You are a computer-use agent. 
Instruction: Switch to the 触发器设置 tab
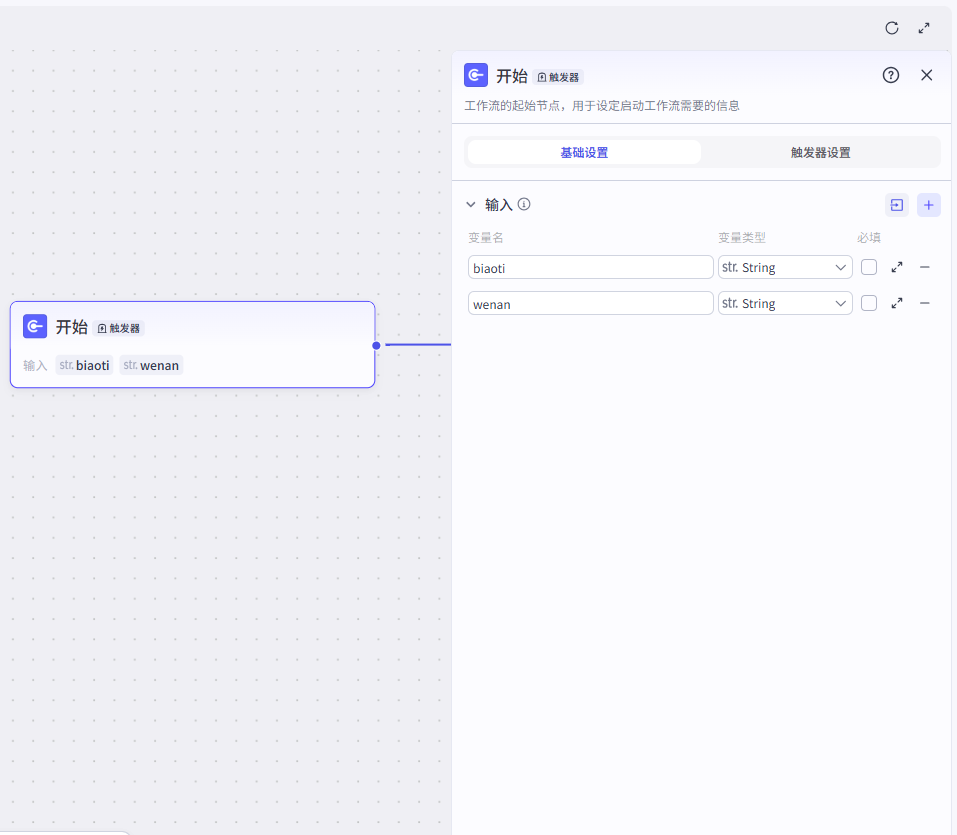[820, 153]
